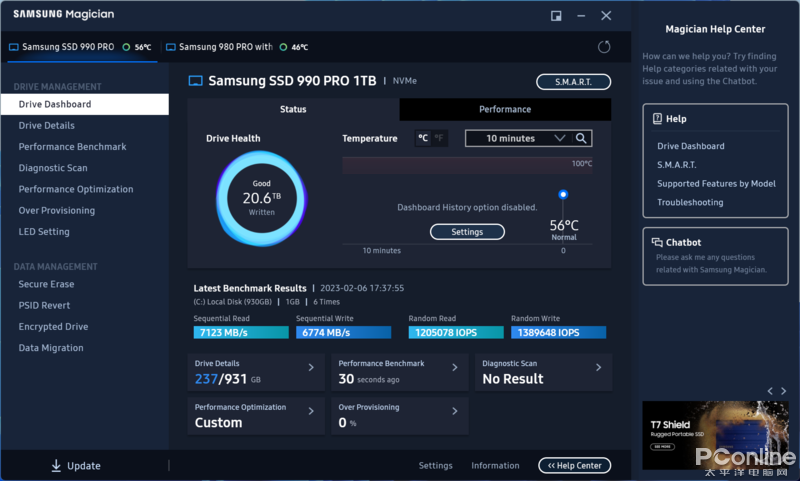Click the Custom performance optimization value
This screenshot has width=800, height=481.
[x=218, y=423]
